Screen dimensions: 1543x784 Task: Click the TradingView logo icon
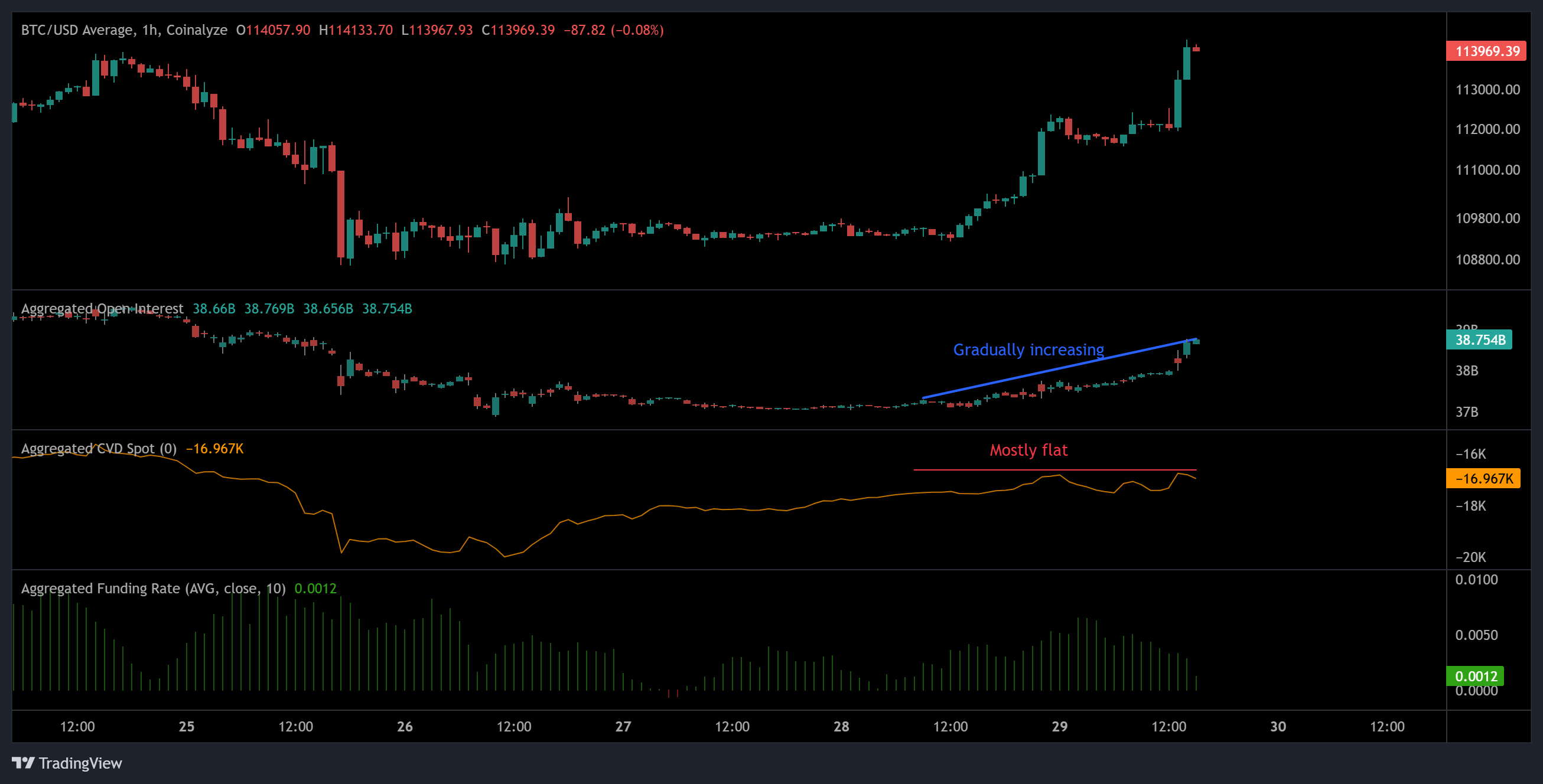tap(25, 764)
